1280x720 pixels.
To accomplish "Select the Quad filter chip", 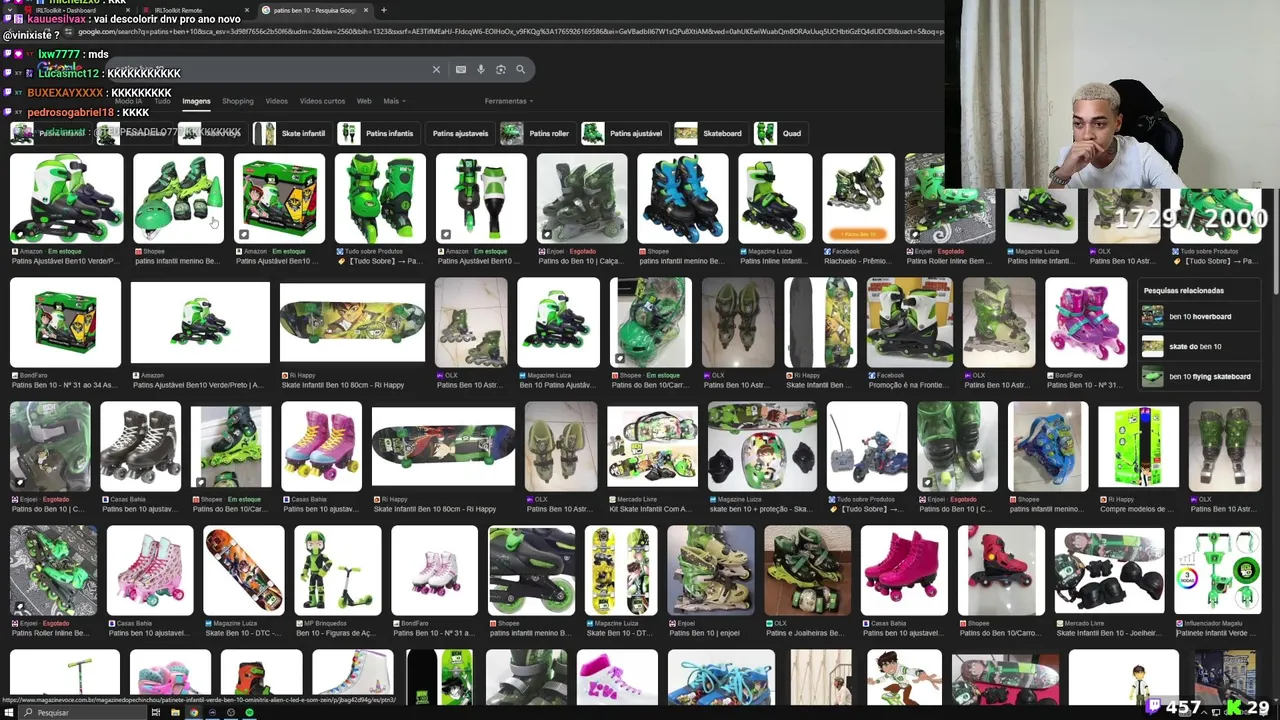I will tap(780, 133).
